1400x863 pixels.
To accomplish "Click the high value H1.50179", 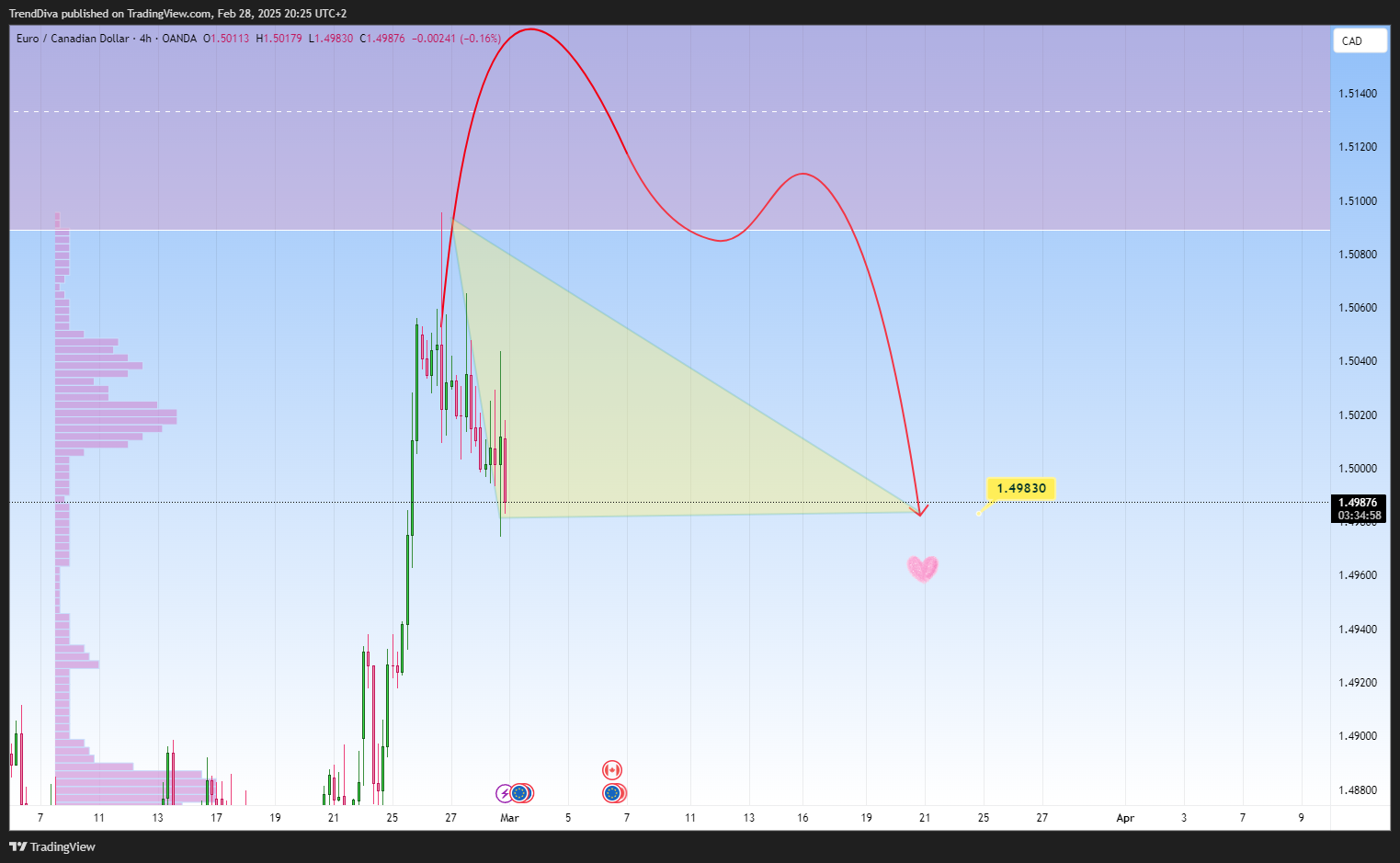I will point(279,39).
